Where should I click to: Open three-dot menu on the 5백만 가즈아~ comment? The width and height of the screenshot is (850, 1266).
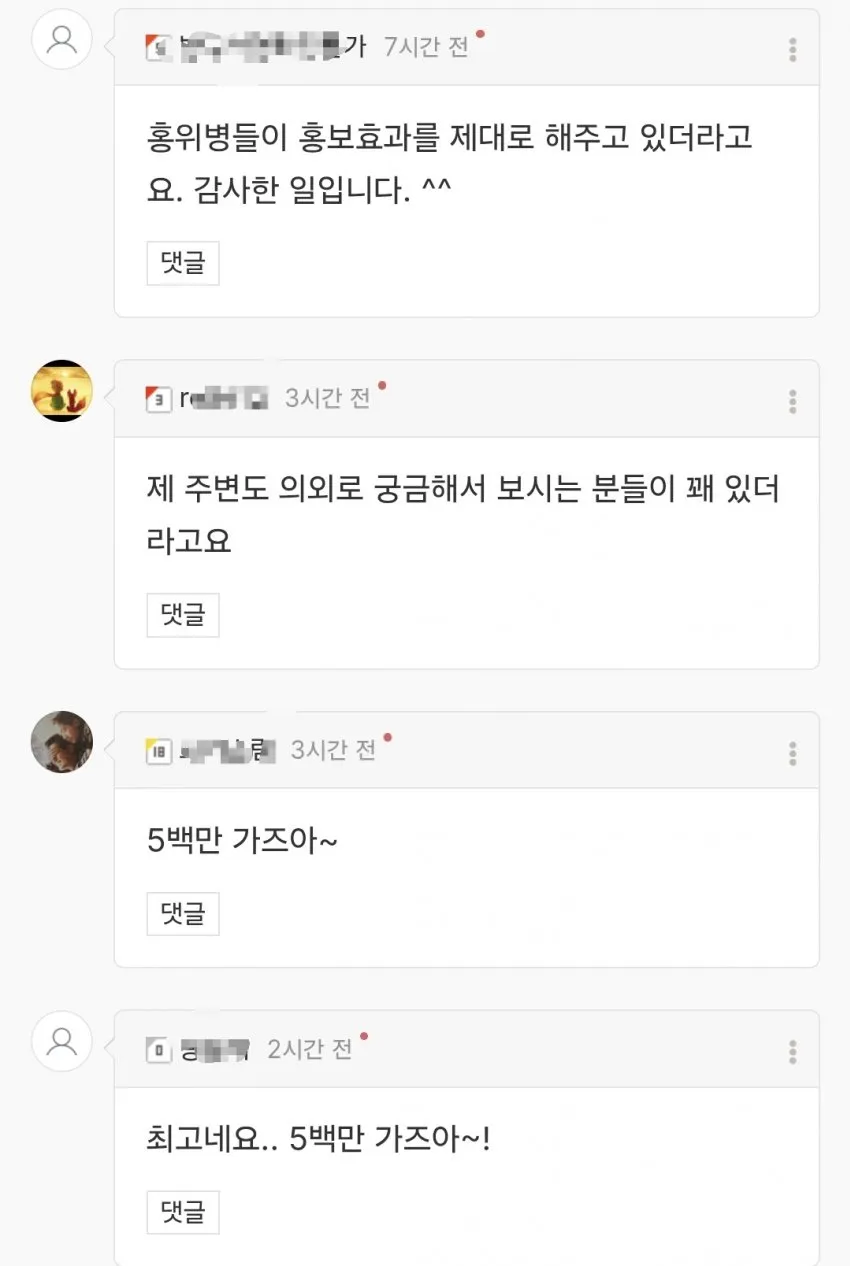pyautogui.click(x=792, y=752)
